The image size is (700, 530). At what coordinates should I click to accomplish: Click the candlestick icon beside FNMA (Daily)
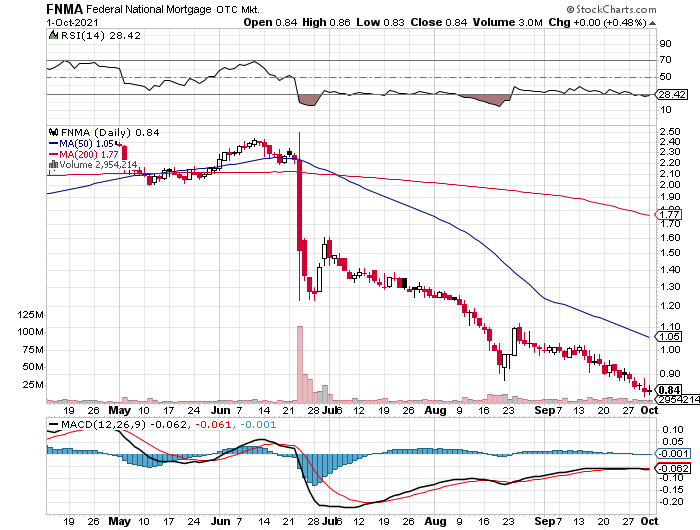54,132
